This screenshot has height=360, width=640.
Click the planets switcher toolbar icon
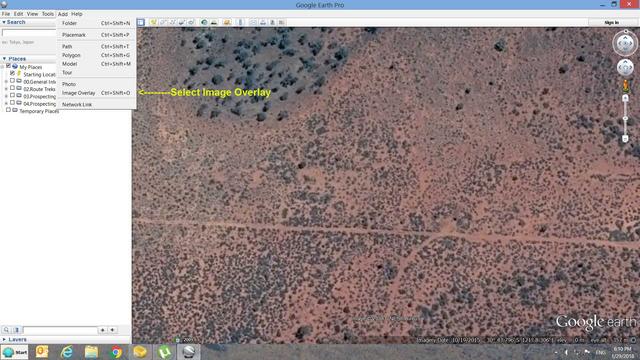pyautogui.click(x=227, y=22)
